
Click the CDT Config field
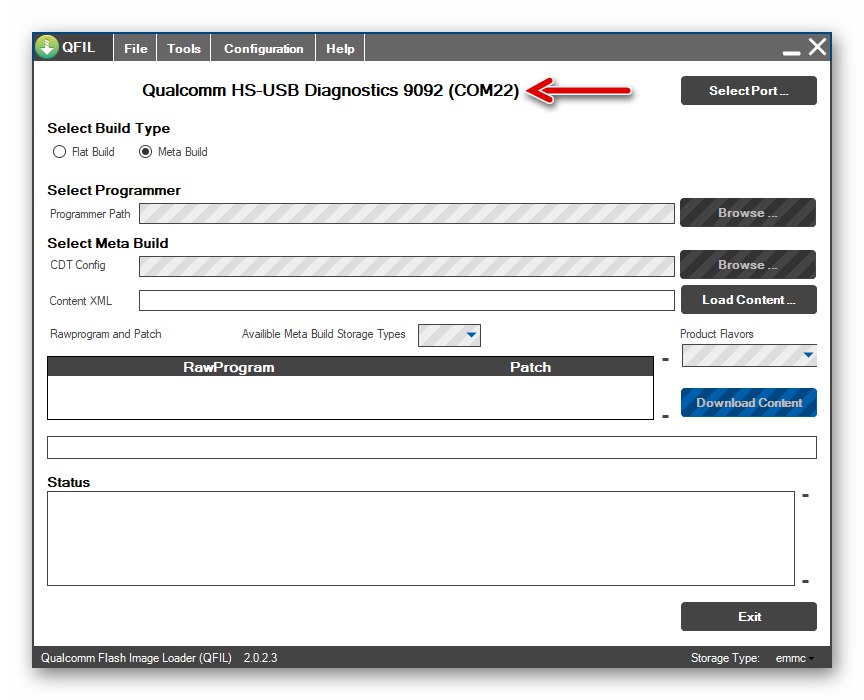point(407,266)
